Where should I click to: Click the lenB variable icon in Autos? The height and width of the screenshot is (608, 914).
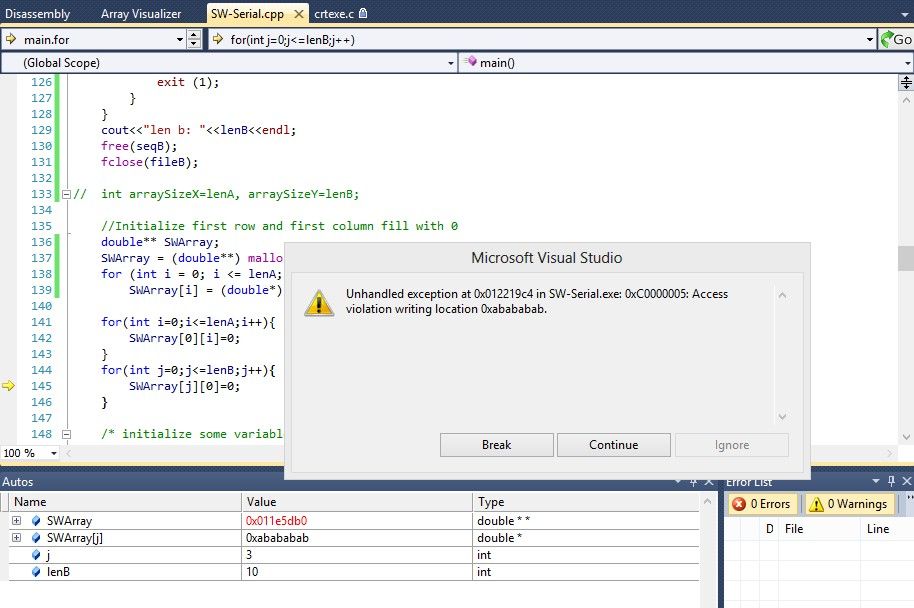click(36, 572)
